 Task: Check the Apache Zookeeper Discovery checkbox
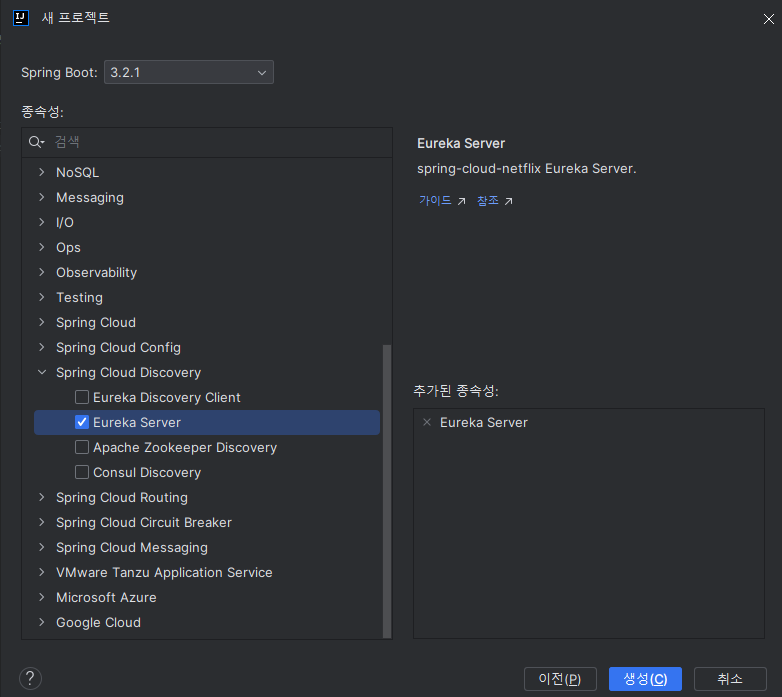click(82, 447)
